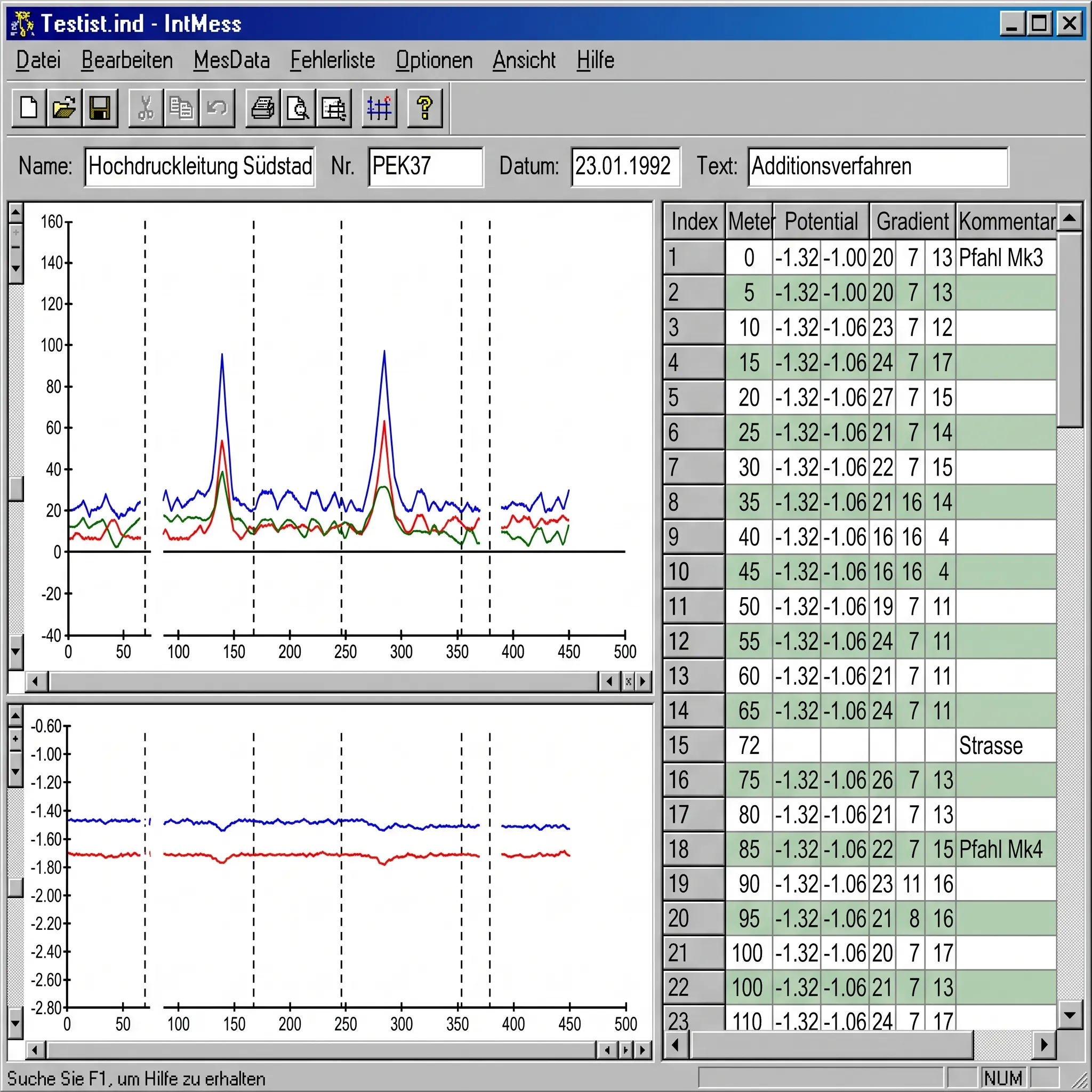Click the table's vertical scrollbar down arrow
The height and width of the screenshot is (1092, 1092).
[1070, 1015]
